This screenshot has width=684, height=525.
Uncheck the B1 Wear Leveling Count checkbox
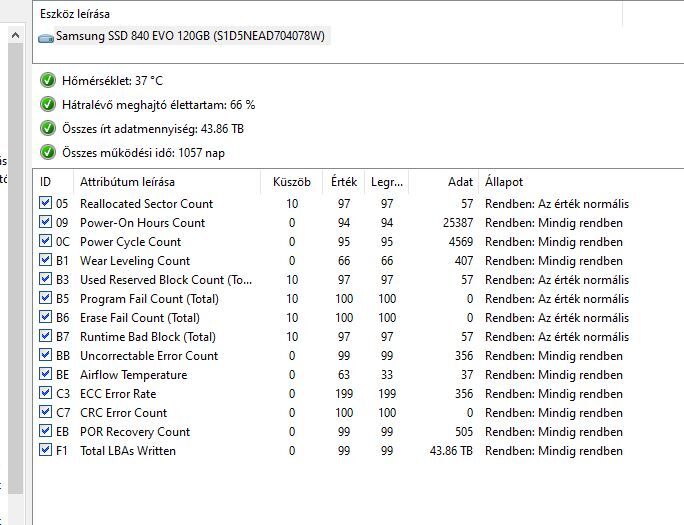click(x=45, y=260)
